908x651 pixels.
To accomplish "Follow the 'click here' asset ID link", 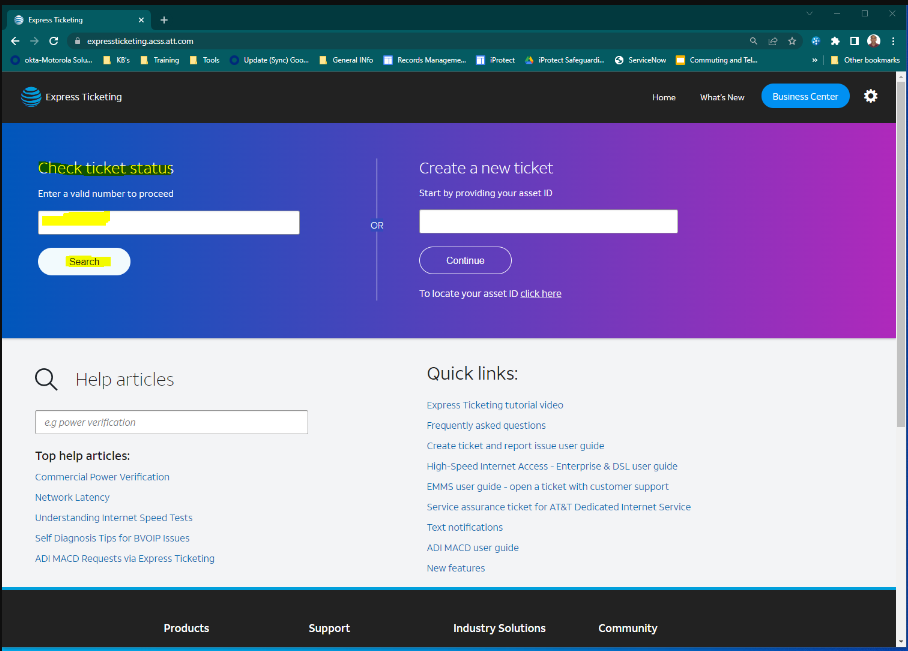I will pyautogui.click(x=541, y=294).
